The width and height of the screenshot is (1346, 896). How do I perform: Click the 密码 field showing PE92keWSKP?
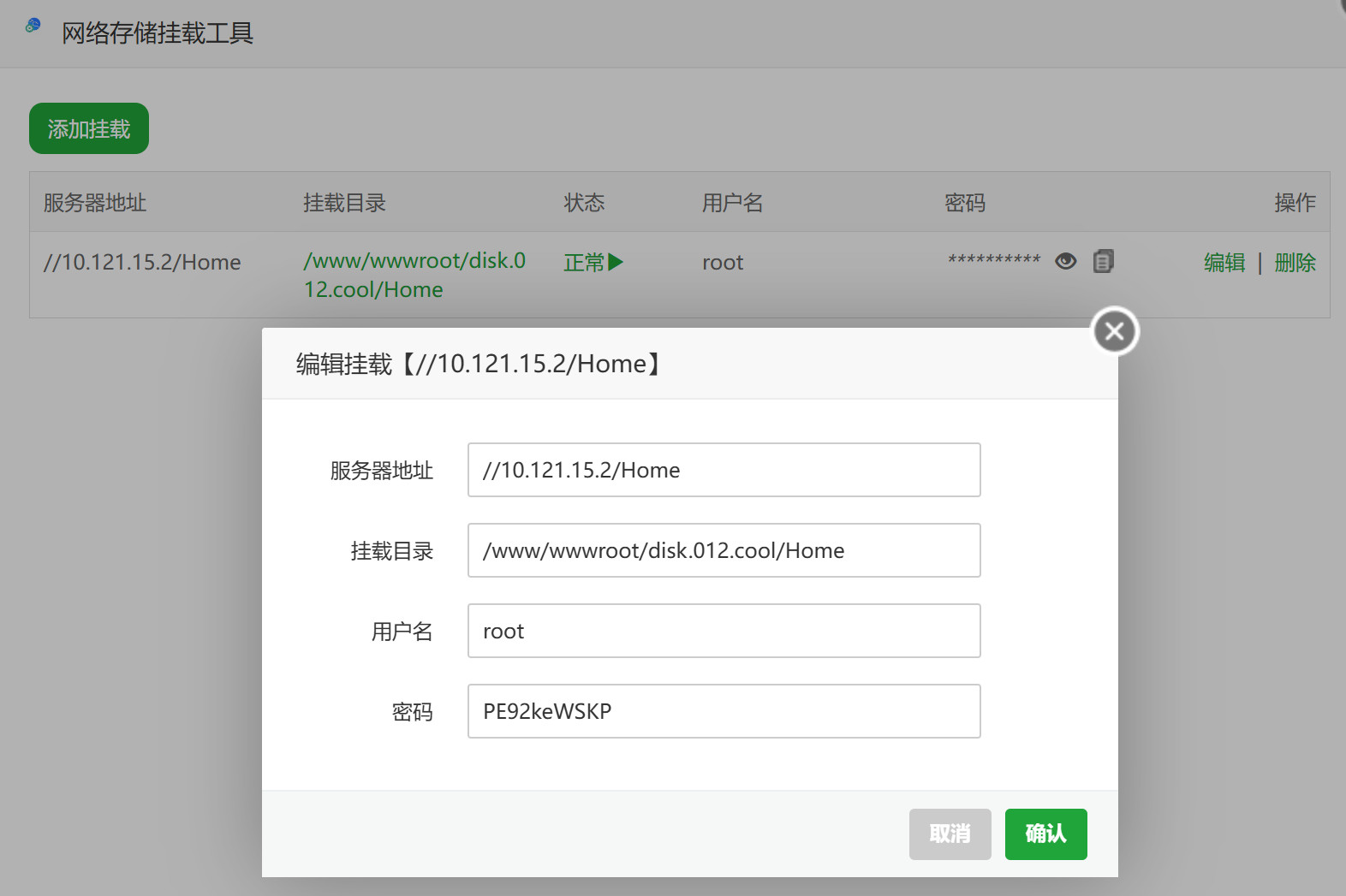click(724, 711)
